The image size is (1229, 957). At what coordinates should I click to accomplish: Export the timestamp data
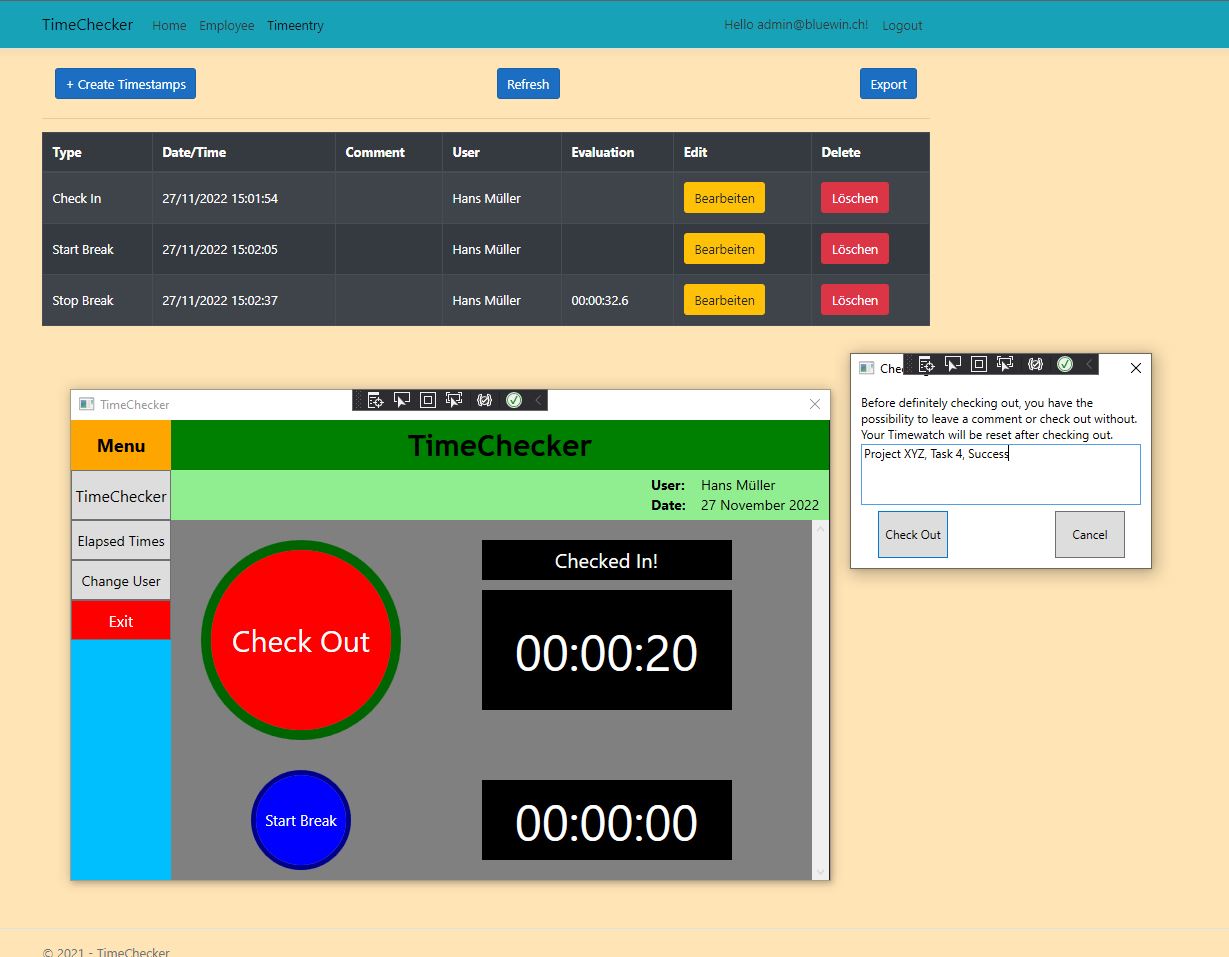point(887,84)
